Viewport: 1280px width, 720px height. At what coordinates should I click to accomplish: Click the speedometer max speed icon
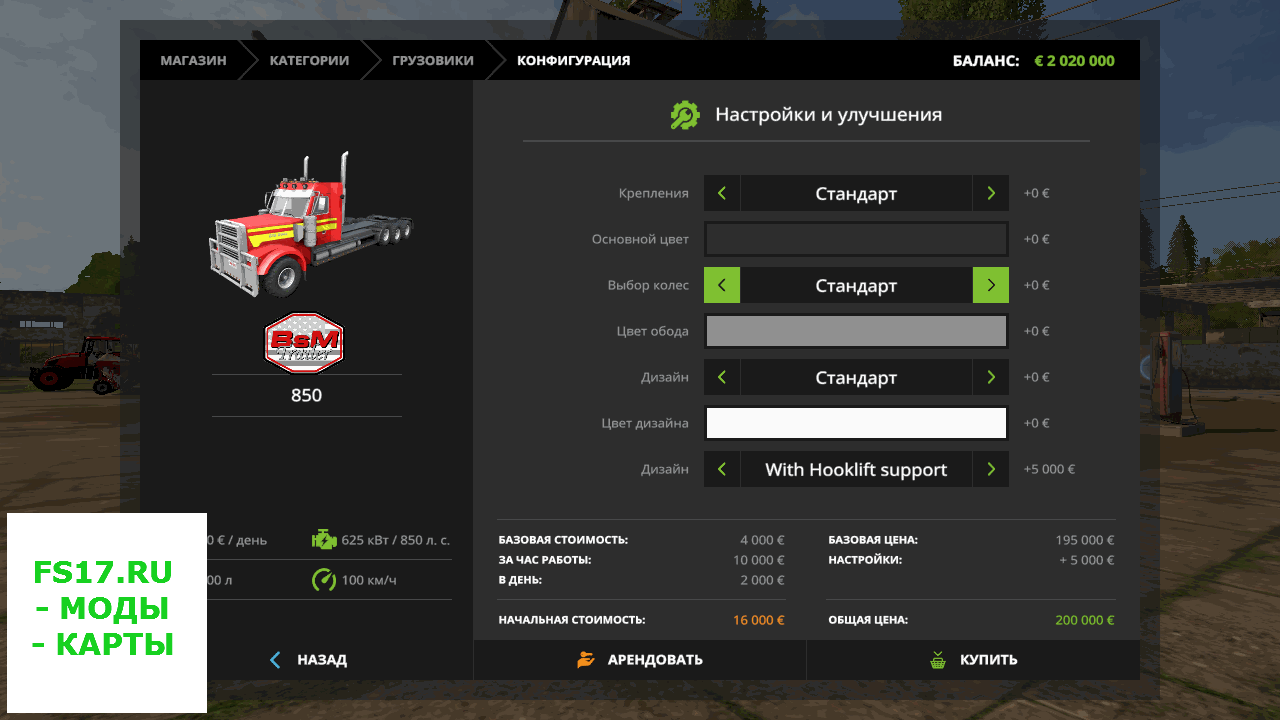[x=324, y=580]
